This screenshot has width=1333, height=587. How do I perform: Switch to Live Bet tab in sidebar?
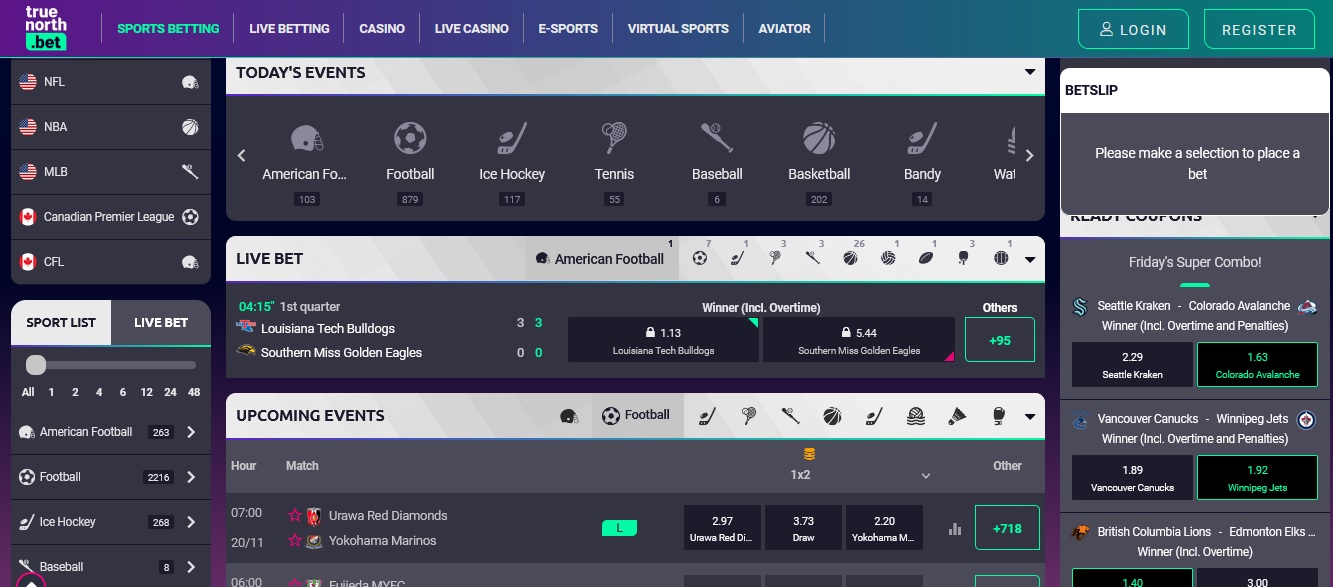[x=161, y=323]
